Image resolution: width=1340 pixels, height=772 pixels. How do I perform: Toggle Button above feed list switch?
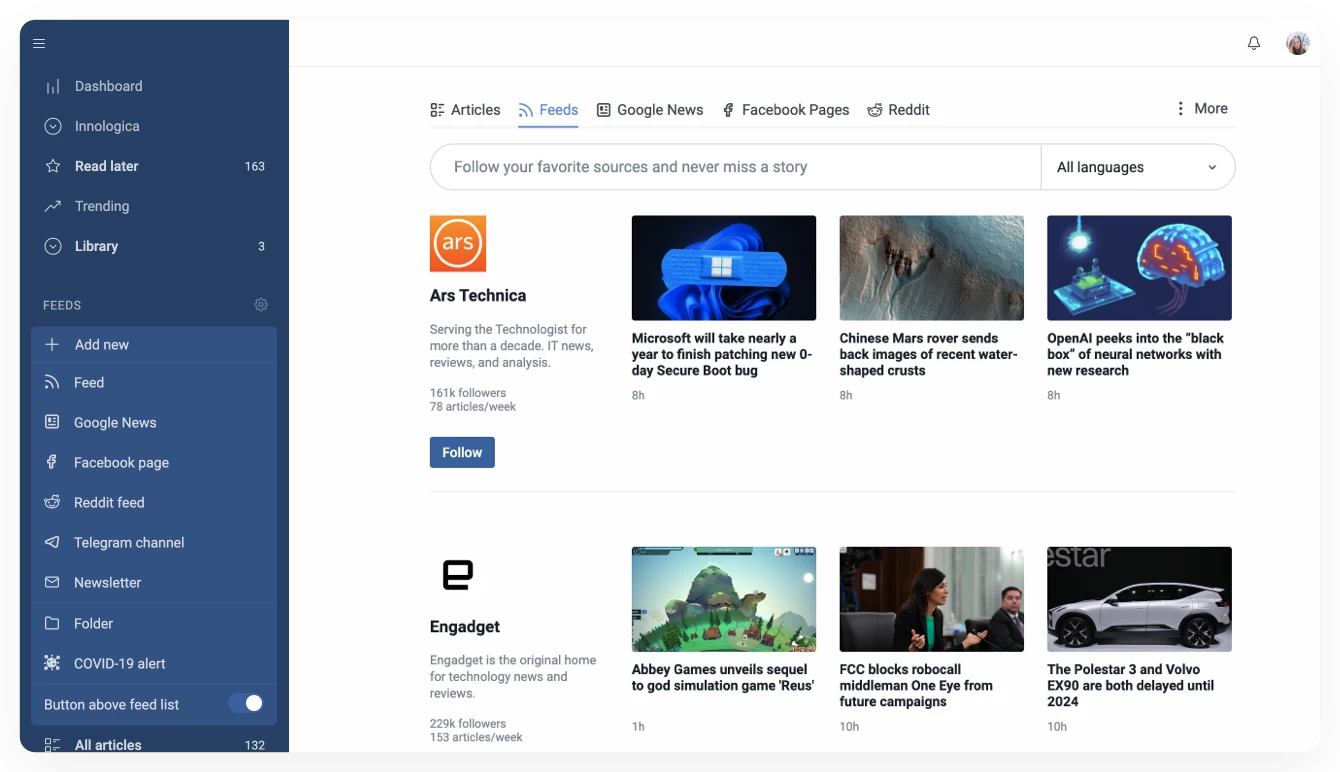click(x=245, y=704)
